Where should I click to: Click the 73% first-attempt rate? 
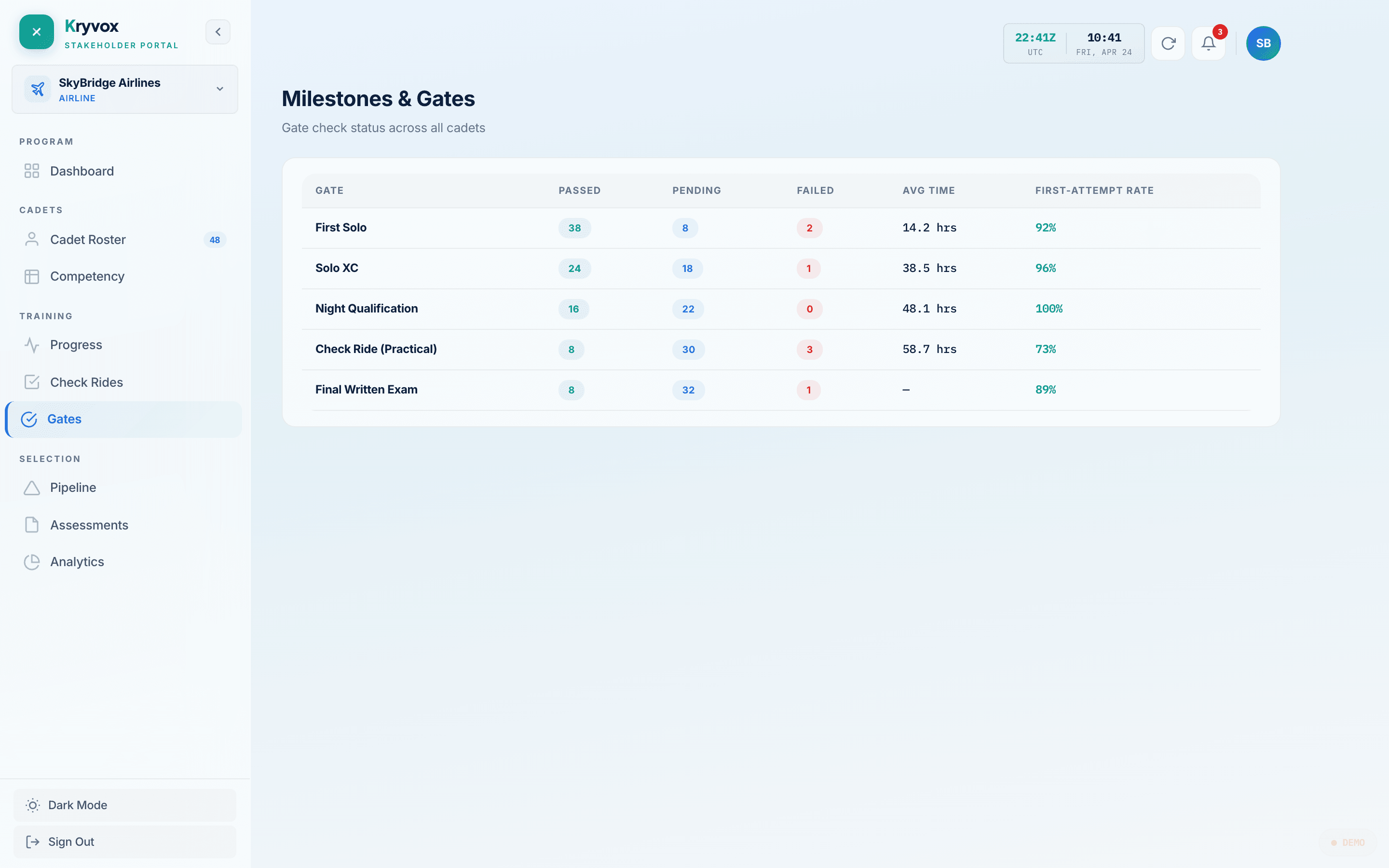coord(1045,350)
